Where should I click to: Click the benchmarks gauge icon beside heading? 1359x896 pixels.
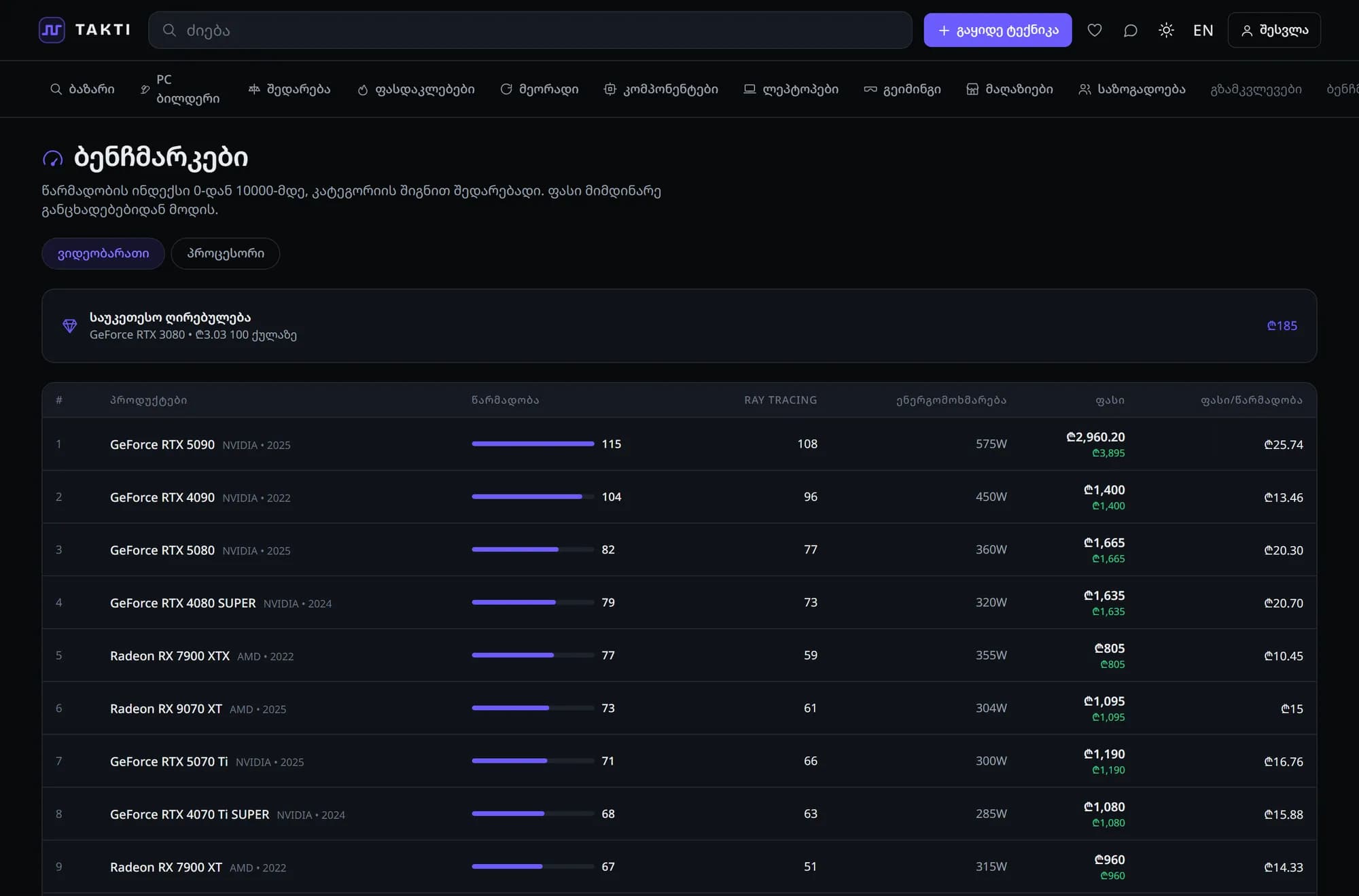click(53, 158)
